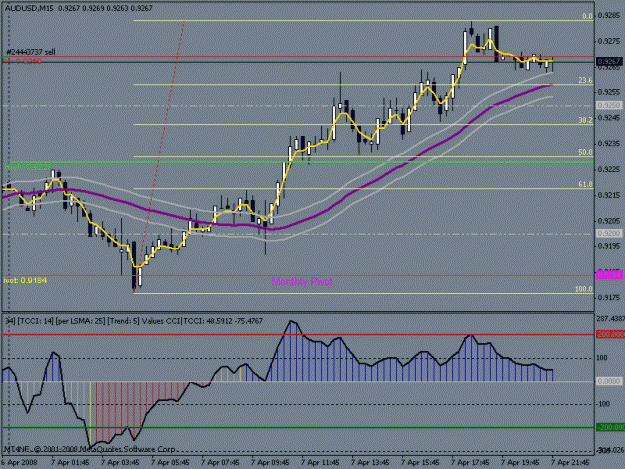Click the 100 indicator scale value
The image size is (625, 469).
point(602,358)
